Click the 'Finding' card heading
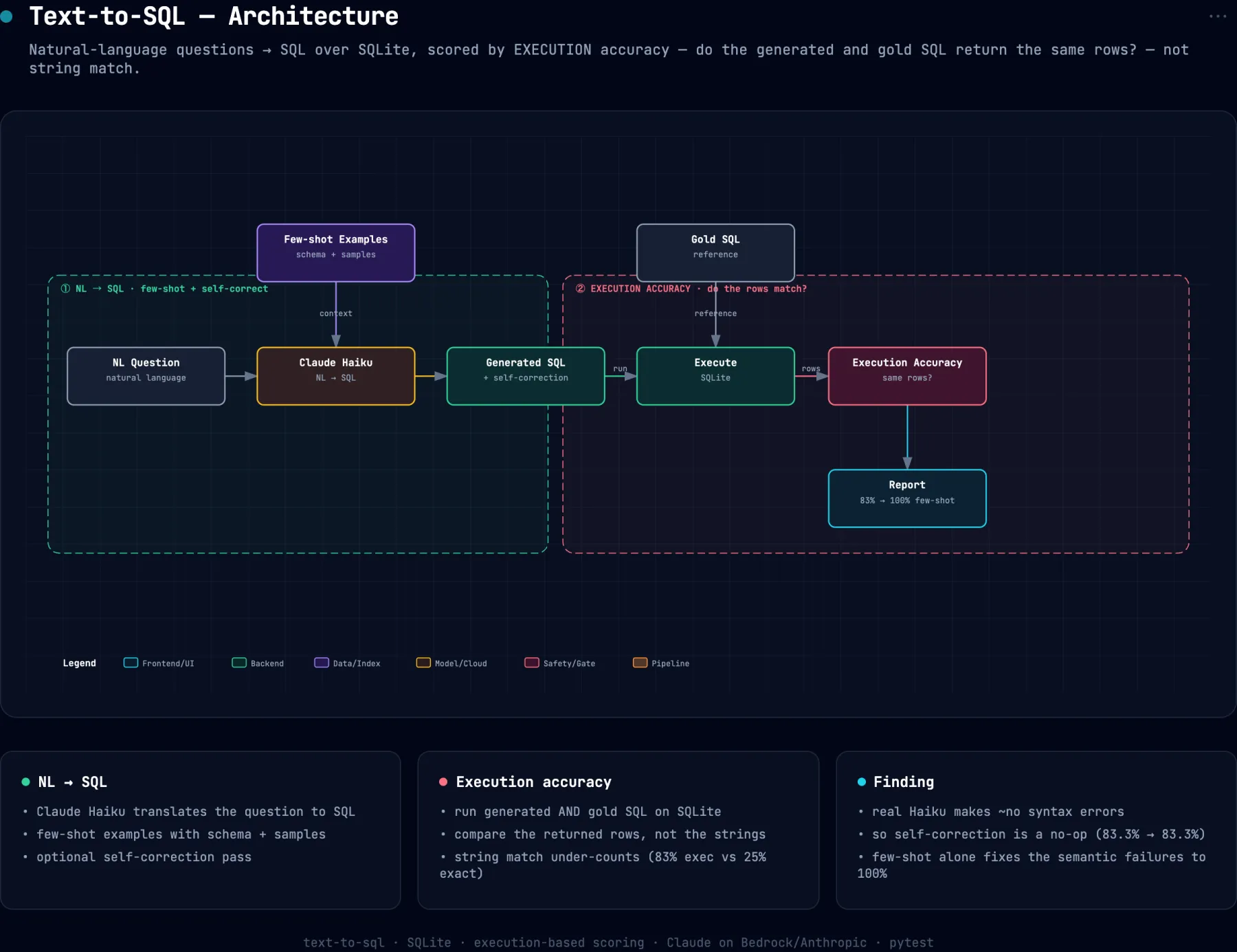 904,782
